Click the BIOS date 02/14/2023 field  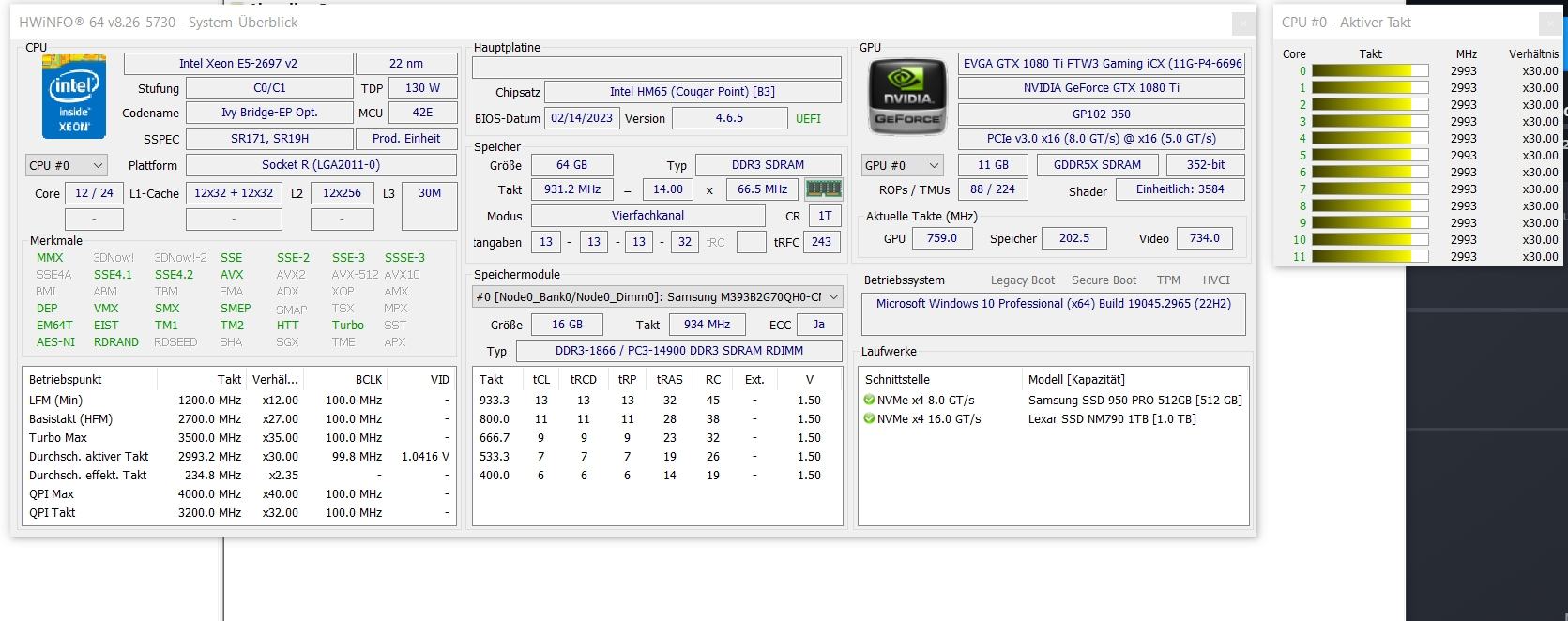582,118
